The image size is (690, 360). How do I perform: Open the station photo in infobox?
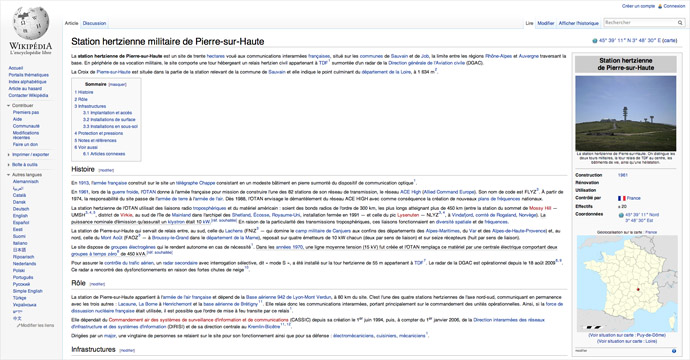625,113
